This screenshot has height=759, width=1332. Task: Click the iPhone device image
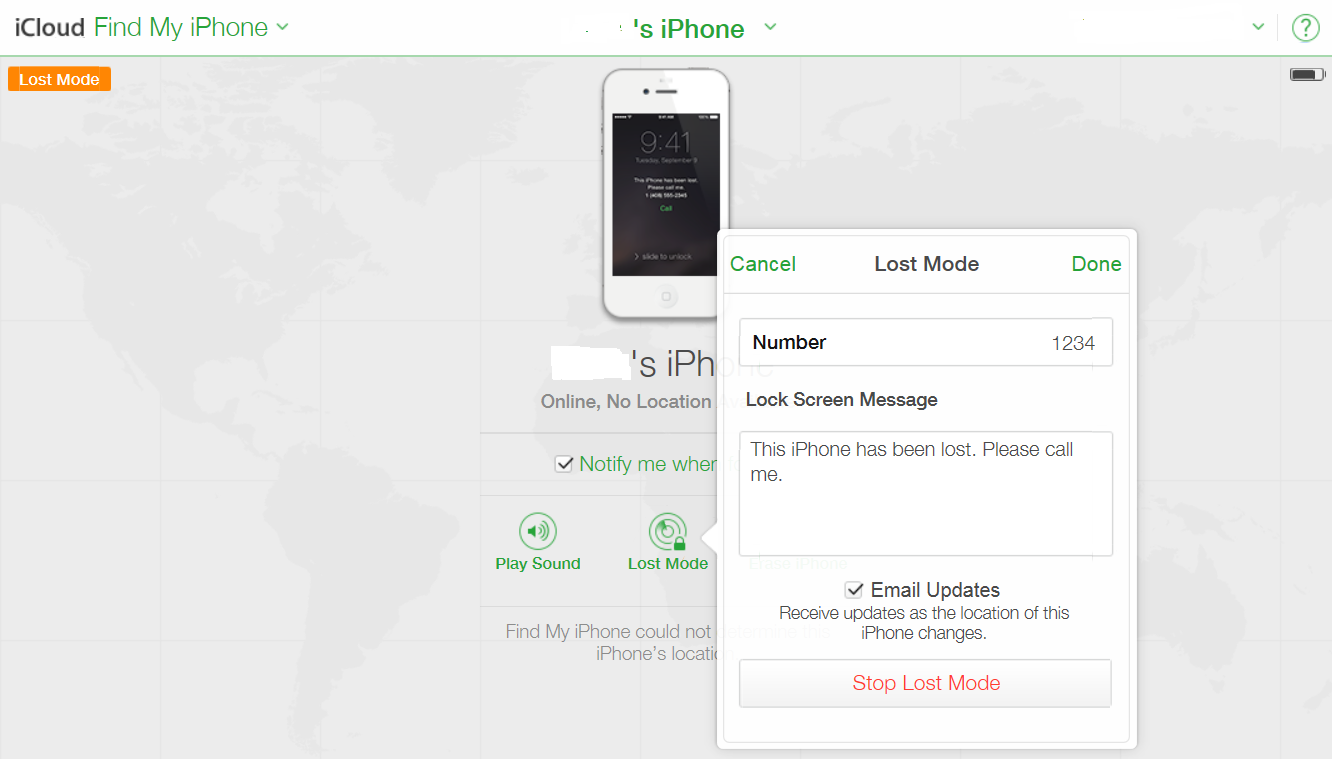click(x=666, y=193)
